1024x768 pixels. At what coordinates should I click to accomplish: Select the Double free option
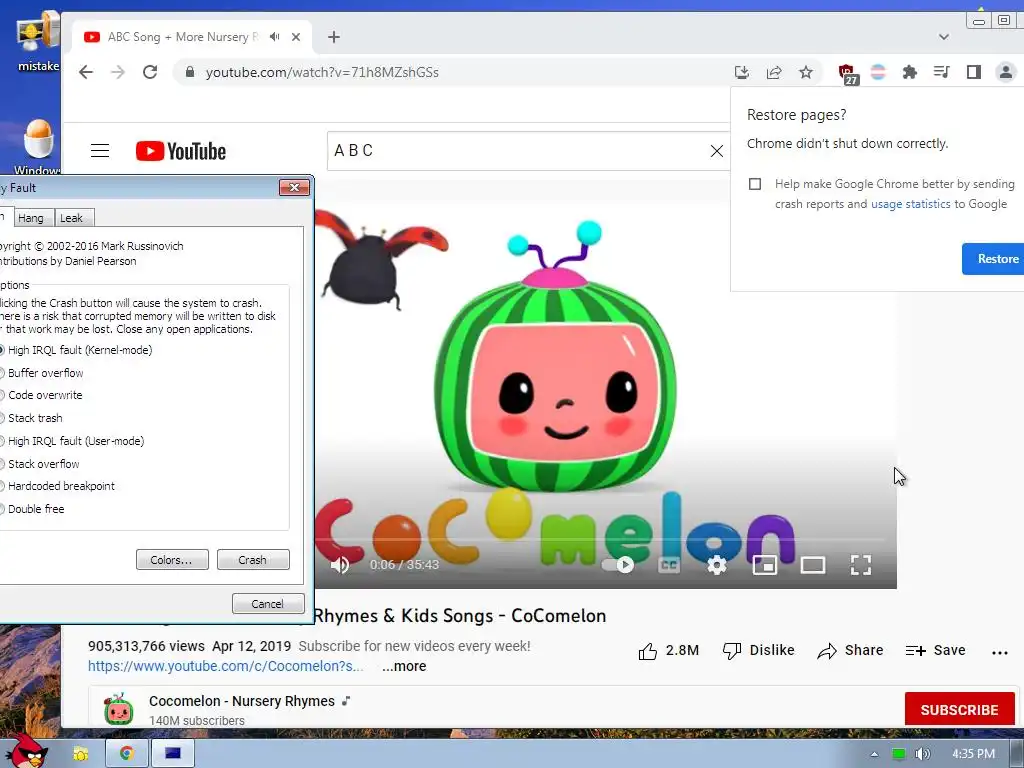coord(33,509)
